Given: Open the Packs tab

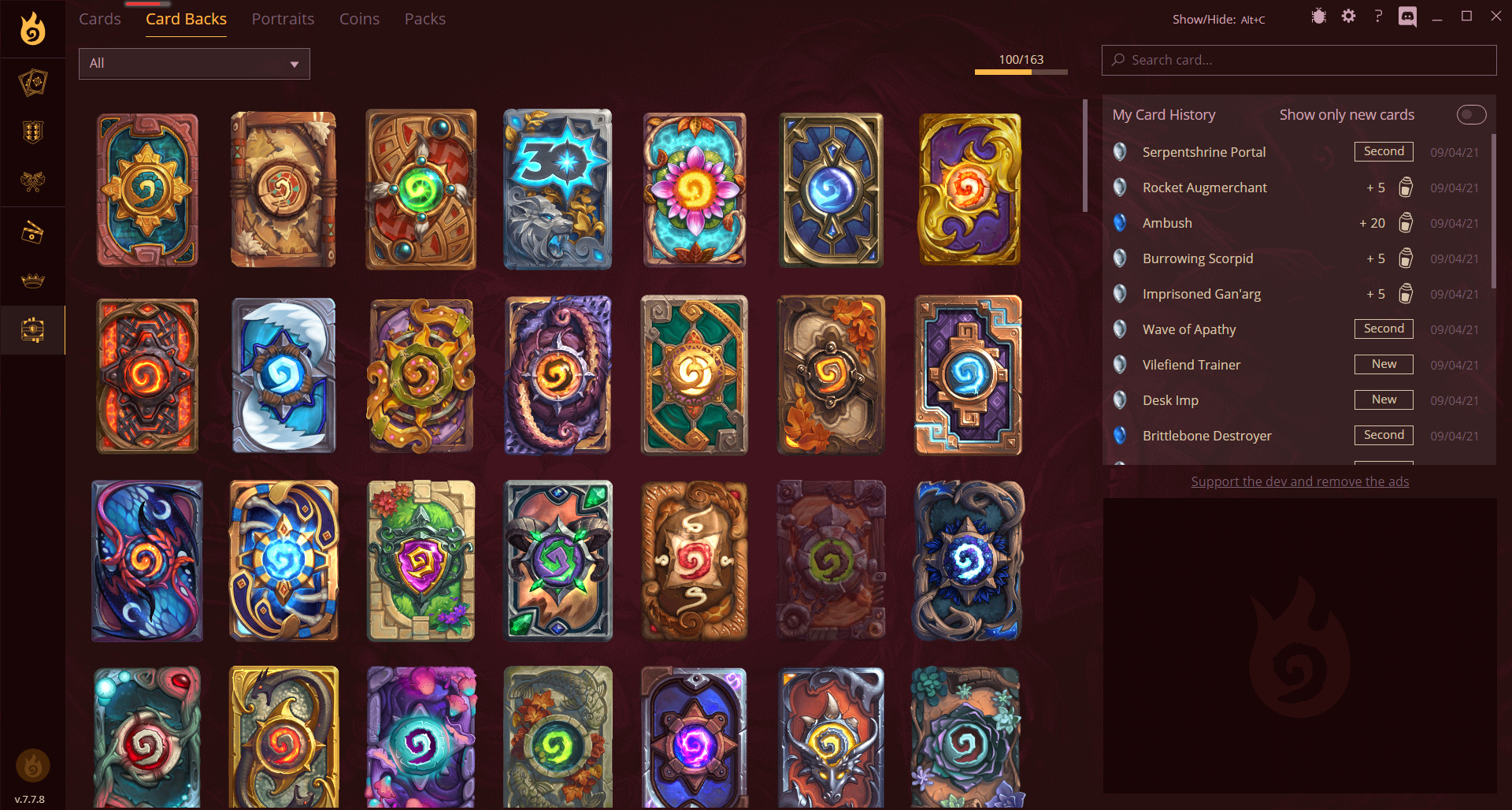Looking at the screenshot, I should coord(425,19).
